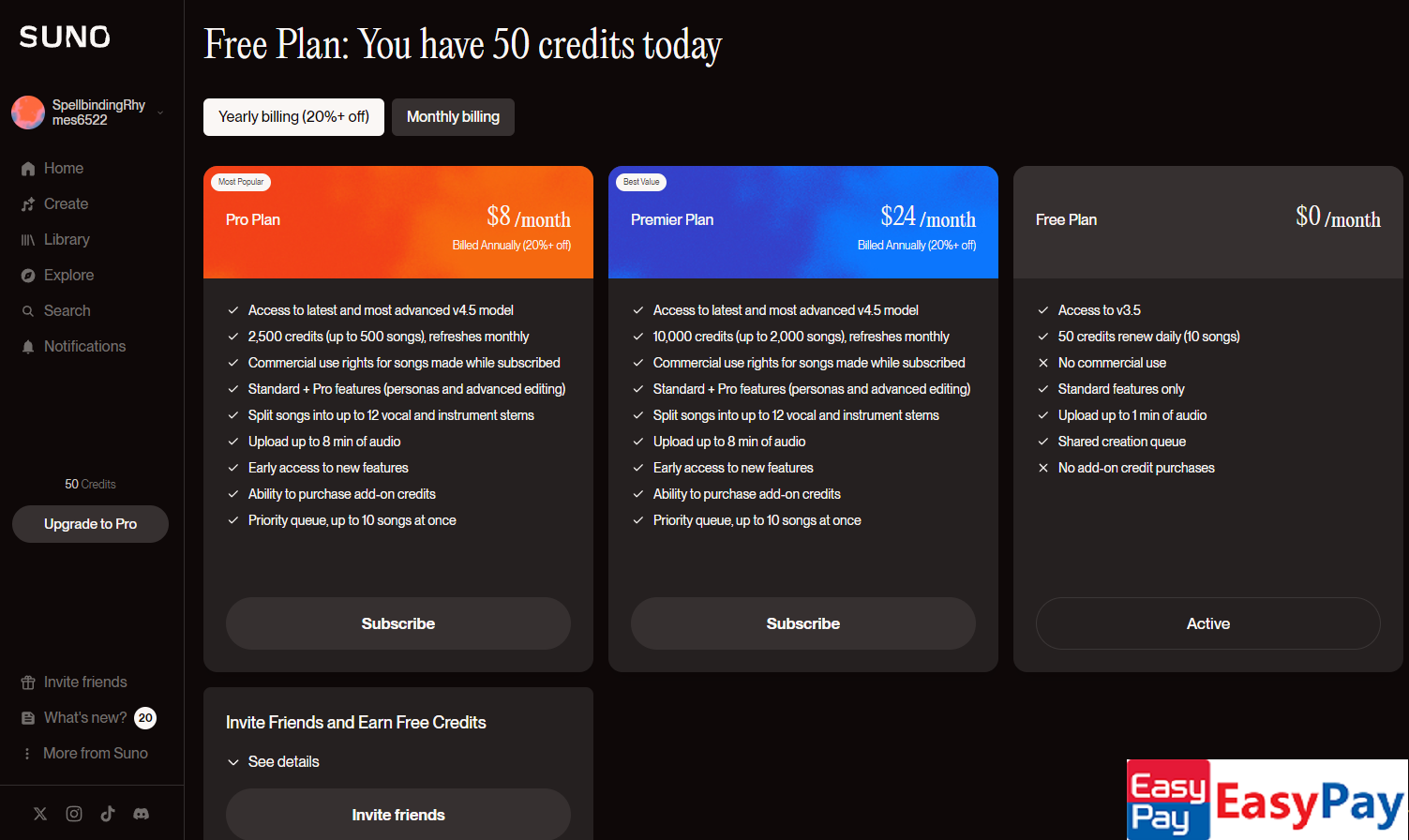1409x840 pixels.
Task: Click the Library icon in sidebar
Action: point(28,240)
